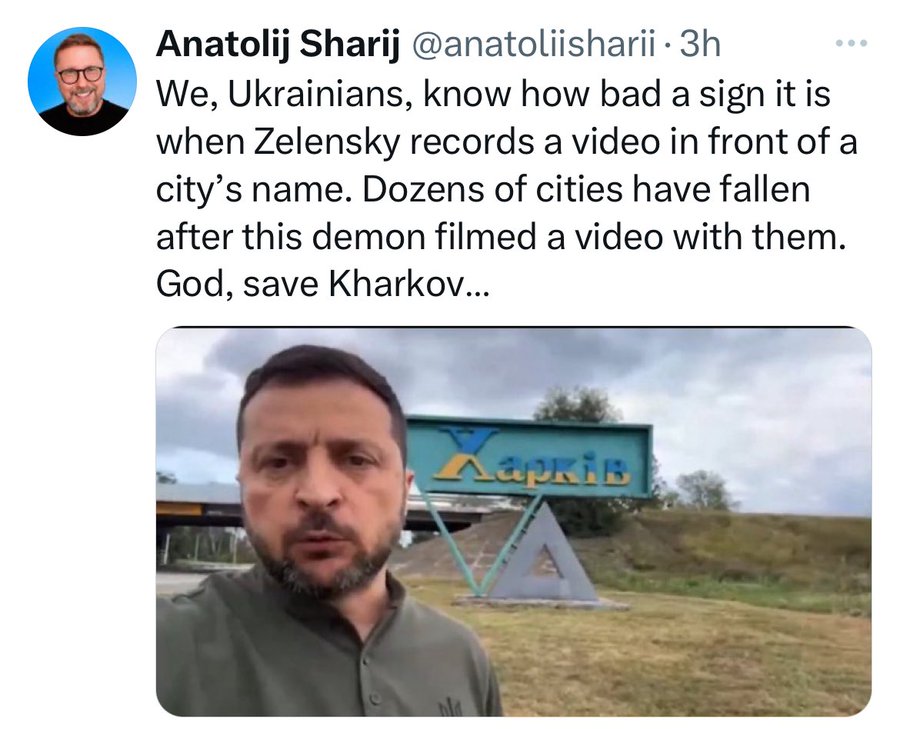
Task: Click Anatolij Sharij's round profile avatar
Action: [82, 82]
